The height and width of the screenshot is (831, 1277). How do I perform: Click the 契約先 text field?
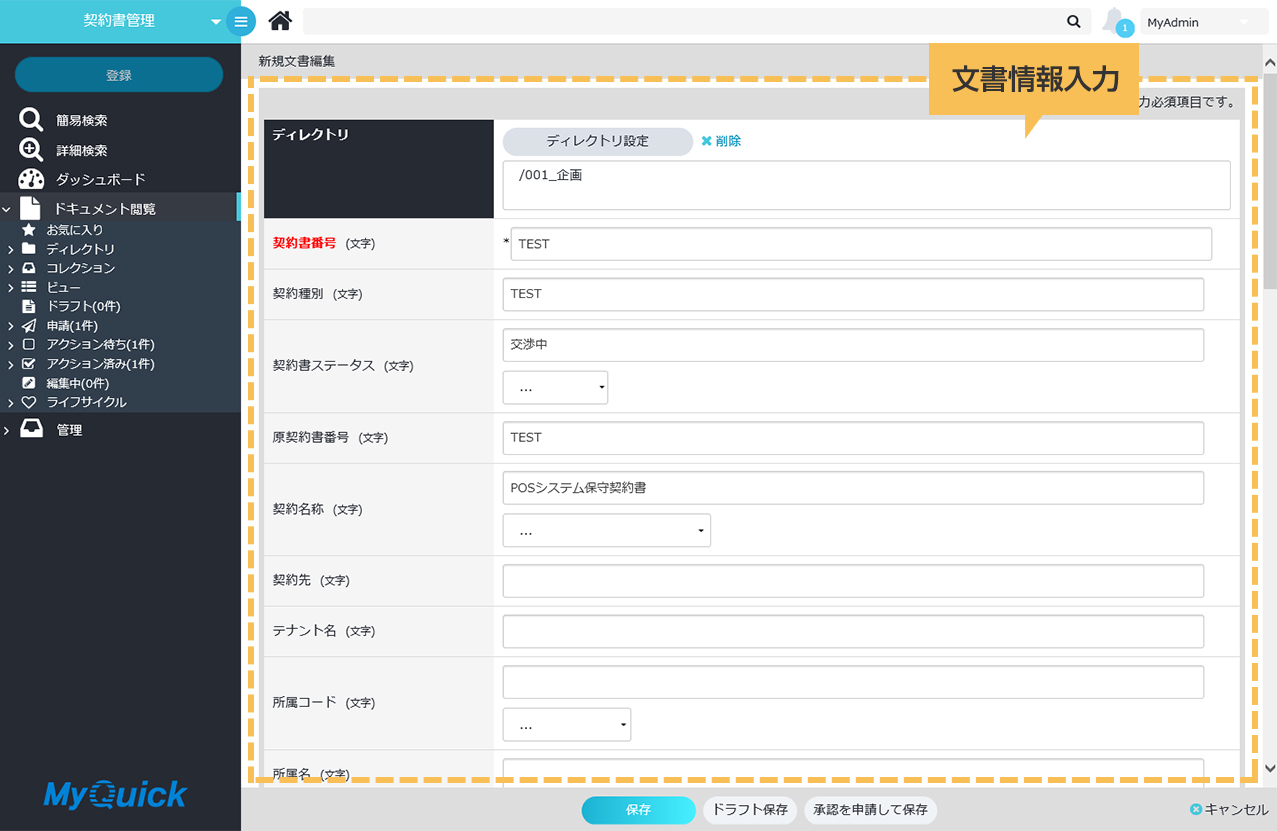852,581
